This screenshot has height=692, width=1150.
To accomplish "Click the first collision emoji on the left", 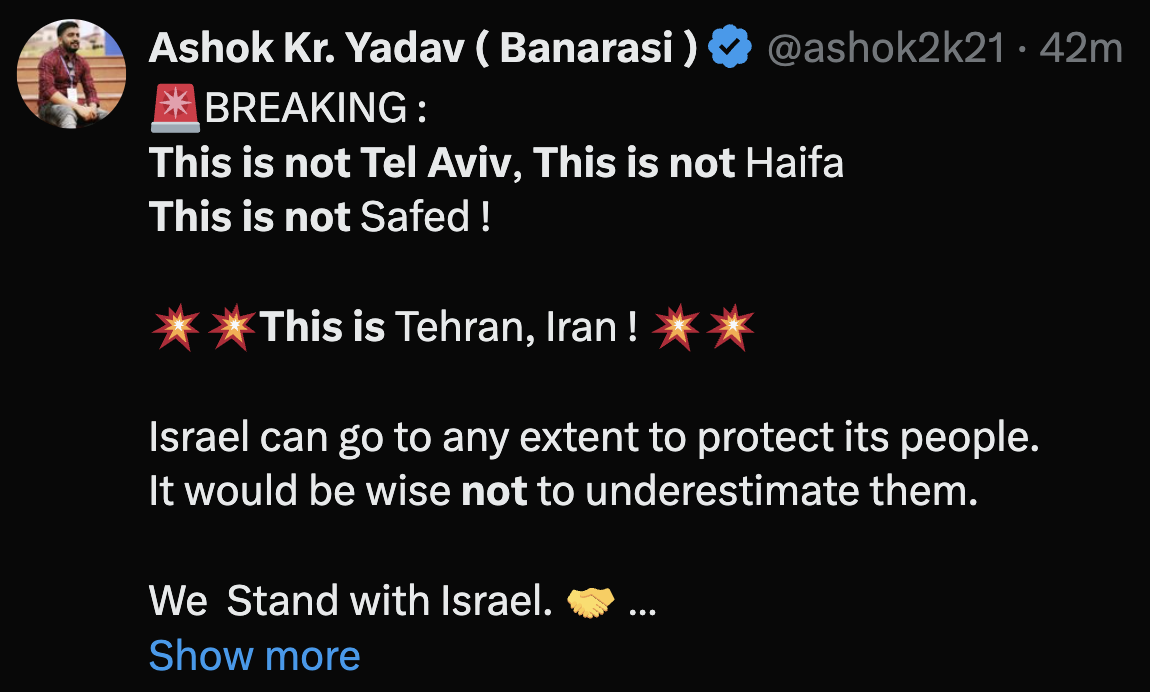I will [x=176, y=328].
